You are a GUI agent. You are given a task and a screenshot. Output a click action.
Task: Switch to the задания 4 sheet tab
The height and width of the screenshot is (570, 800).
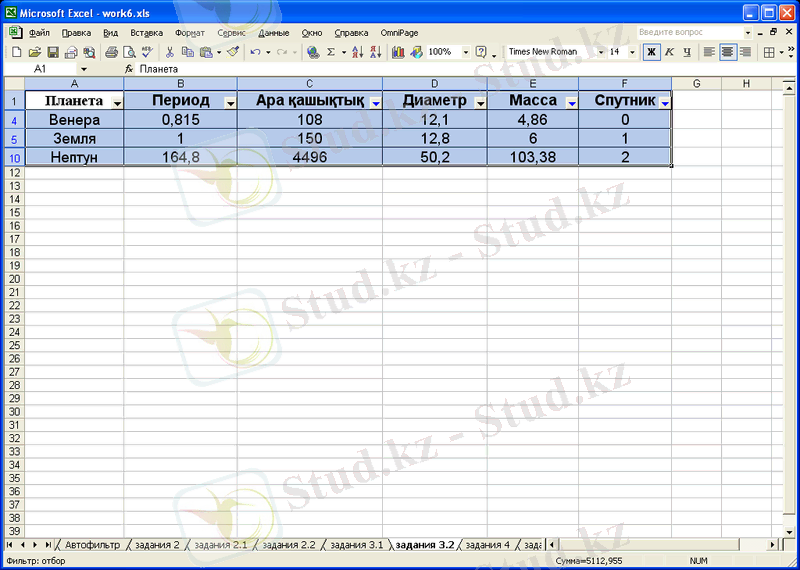[487, 545]
